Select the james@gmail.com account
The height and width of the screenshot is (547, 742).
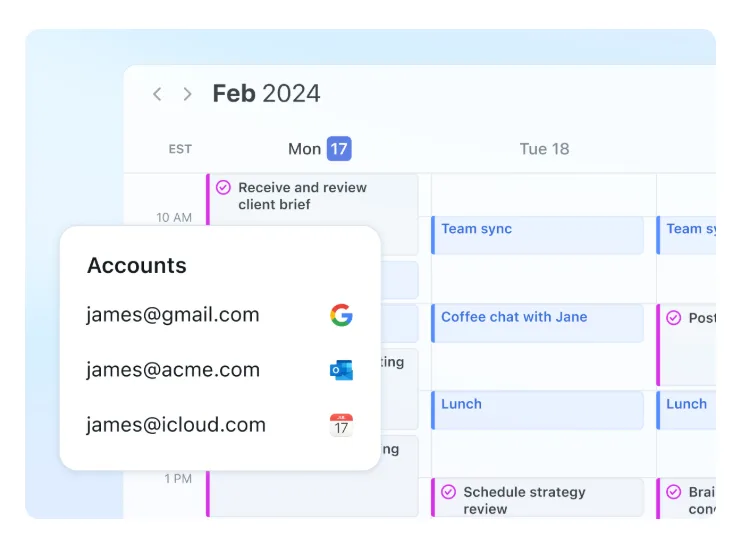[x=173, y=315]
